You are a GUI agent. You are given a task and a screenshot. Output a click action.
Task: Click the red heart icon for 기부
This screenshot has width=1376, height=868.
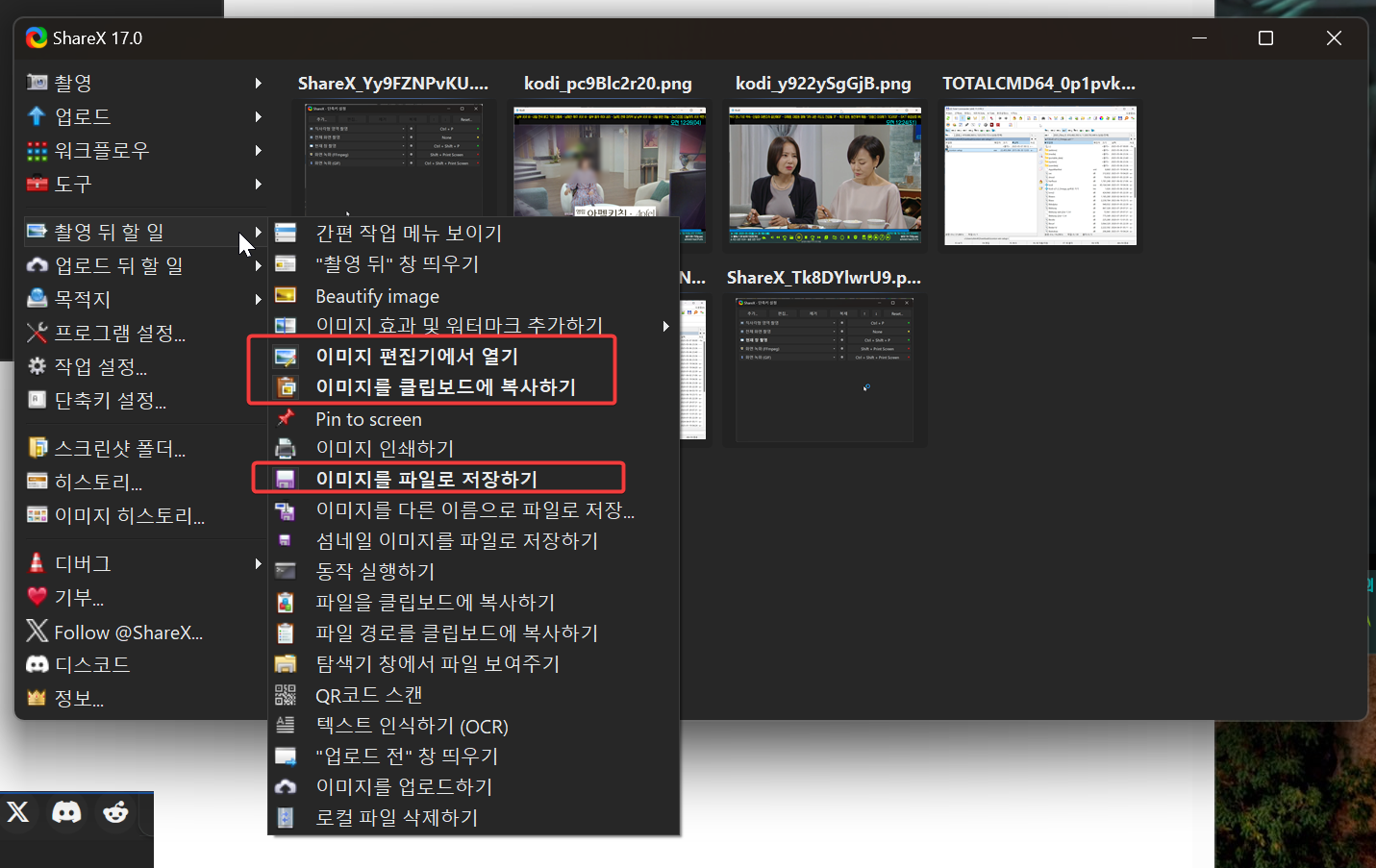pyautogui.click(x=37, y=597)
